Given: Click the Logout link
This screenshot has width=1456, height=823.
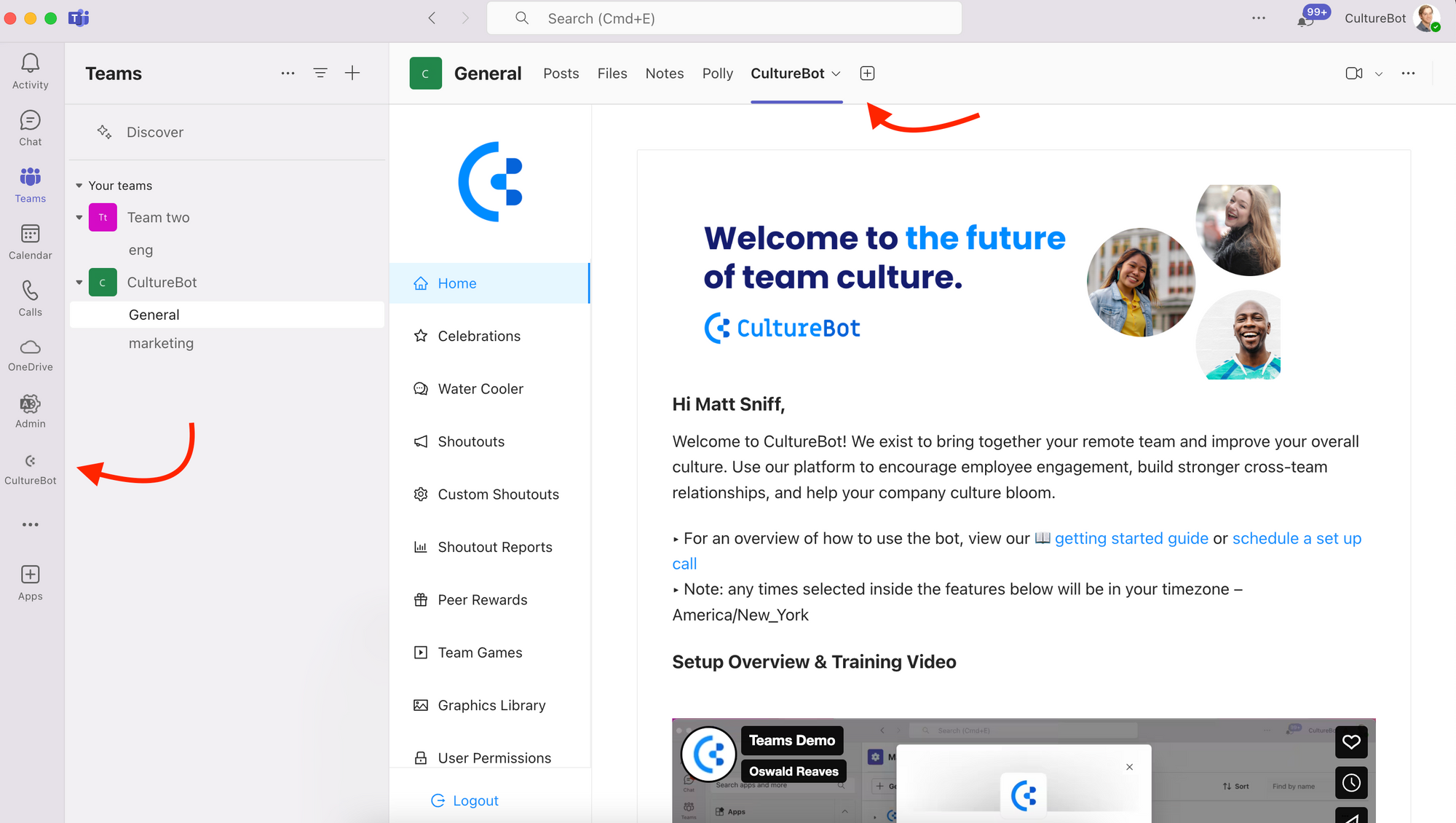Looking at the screenshot, I should click(464, 800).
